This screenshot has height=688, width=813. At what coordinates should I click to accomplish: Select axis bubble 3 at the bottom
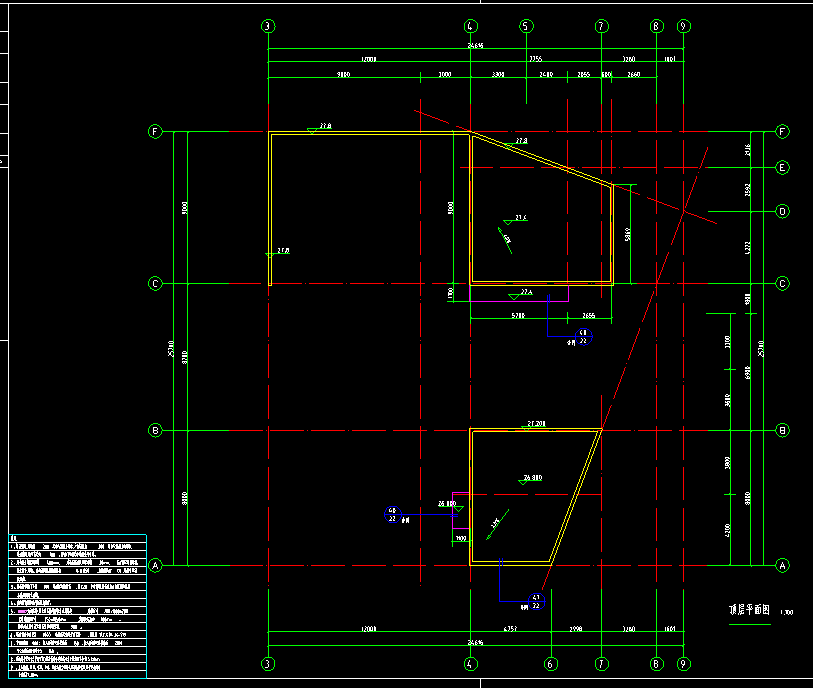click(x=268, y=663)
